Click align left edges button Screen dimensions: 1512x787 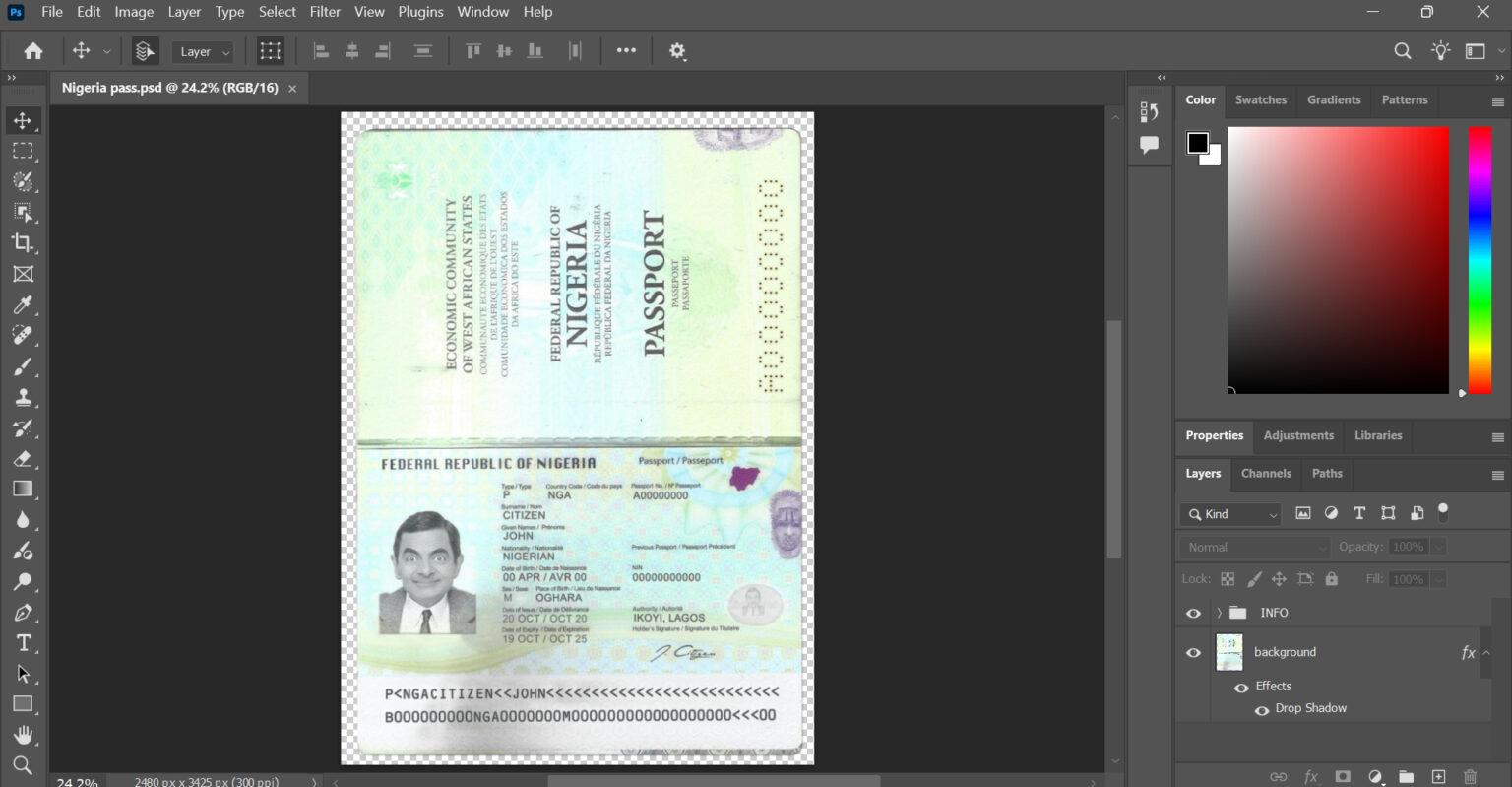[x=321, y=51]
